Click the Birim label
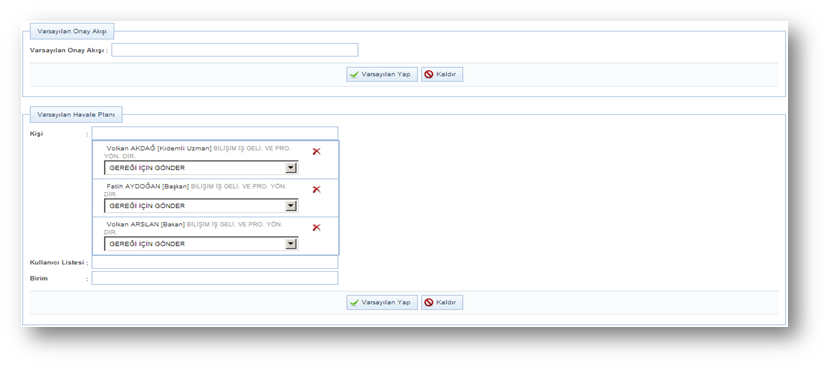The width and height of the screenshot is (830, 369). pyautogui.click(x=39, y=278)
